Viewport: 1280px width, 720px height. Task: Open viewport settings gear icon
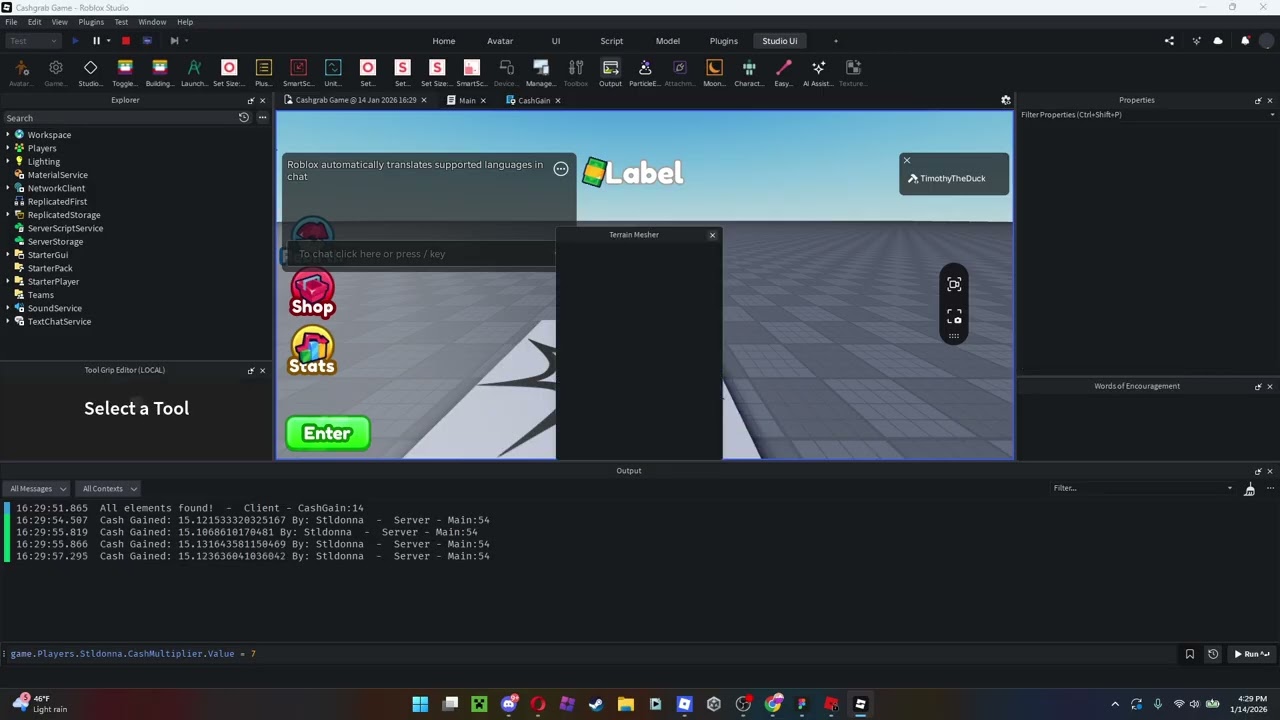point(1006,100)
